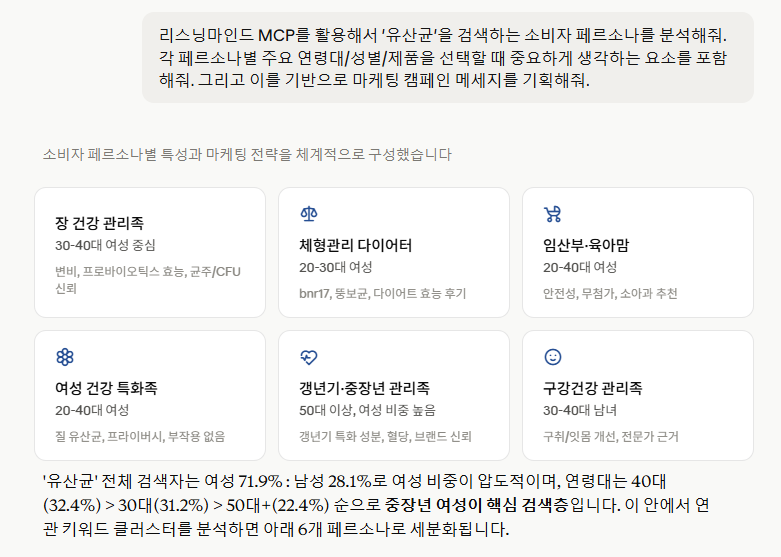Click the flower icon on 여성 건강 특화족 card
Image resolution: width=781 pixels, height=557 pixels.
tap(65, 357)
